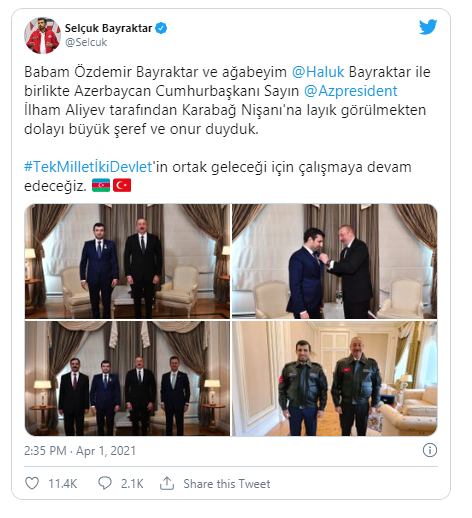
Task: Open top-right medal pinning photo
Action: pos(334,261)
